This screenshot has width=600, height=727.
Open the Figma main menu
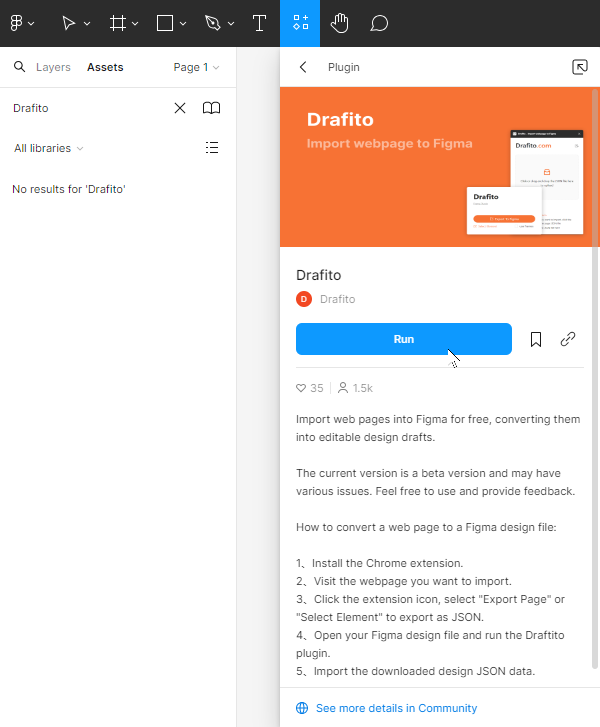20,23
